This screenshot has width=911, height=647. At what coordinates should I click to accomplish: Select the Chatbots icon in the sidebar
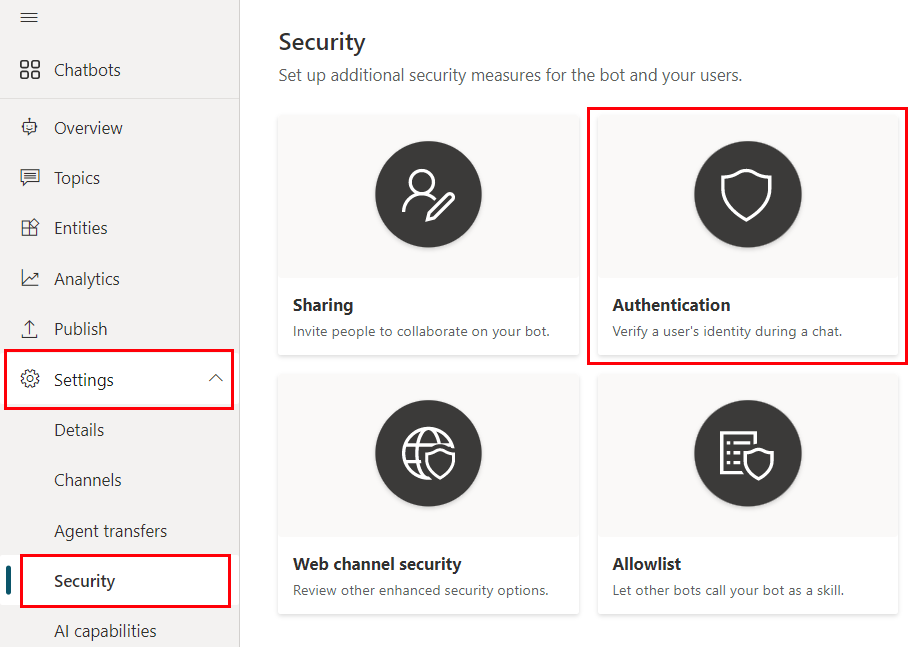click(x=28, y=70)
